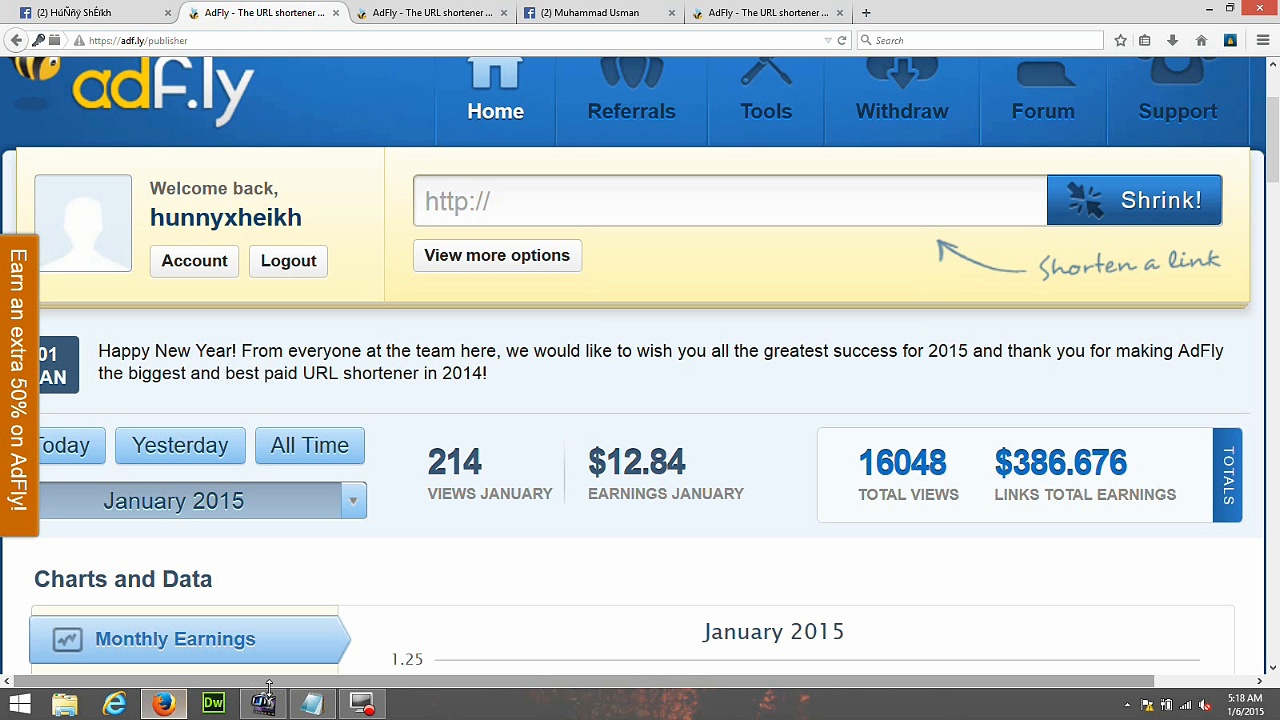The image size is (1280, 720).
Task: Click the http:// link input field
Action: (730, 200)
